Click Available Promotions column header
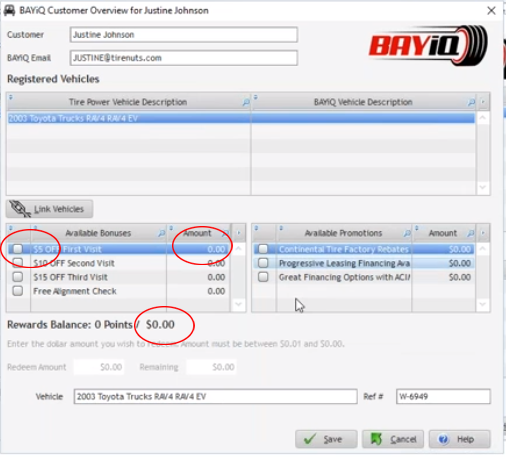The height and width of the screenshot is (457, 506). tap(343, 233)
